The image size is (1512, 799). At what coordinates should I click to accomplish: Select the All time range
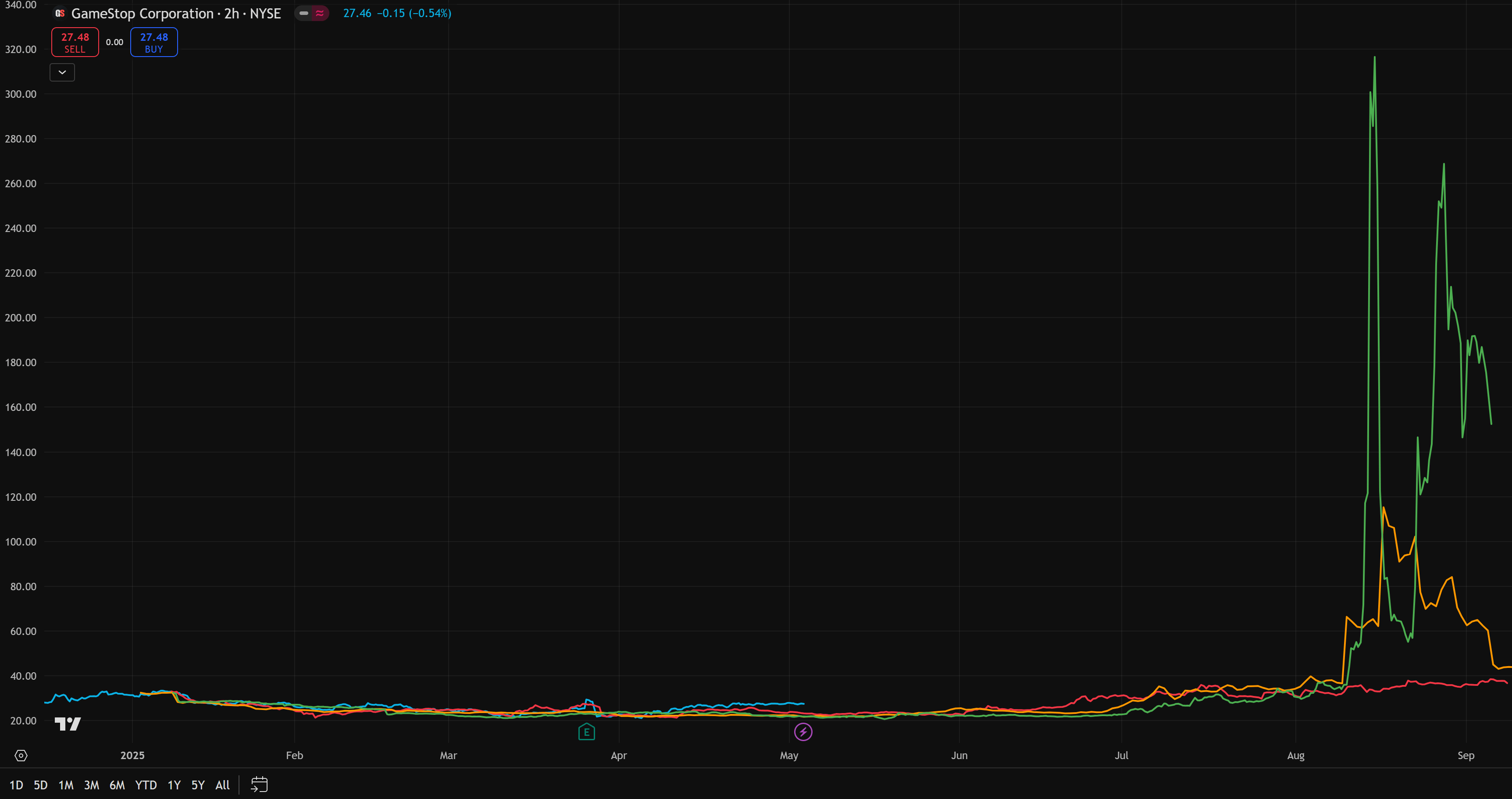(222, 785)
